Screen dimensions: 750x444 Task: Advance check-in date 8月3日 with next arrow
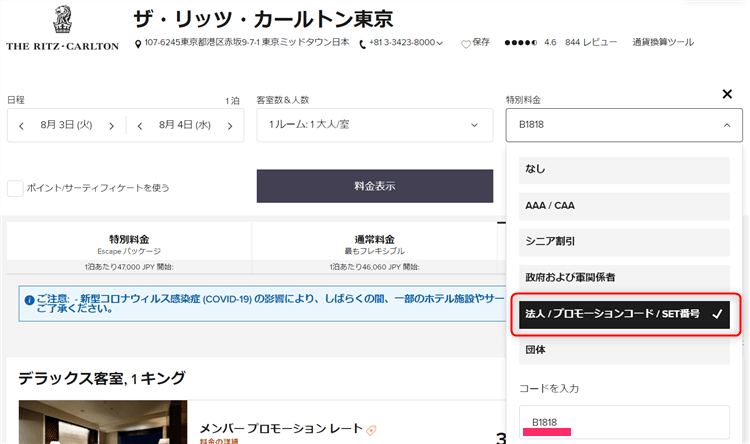tap(111, 126)
